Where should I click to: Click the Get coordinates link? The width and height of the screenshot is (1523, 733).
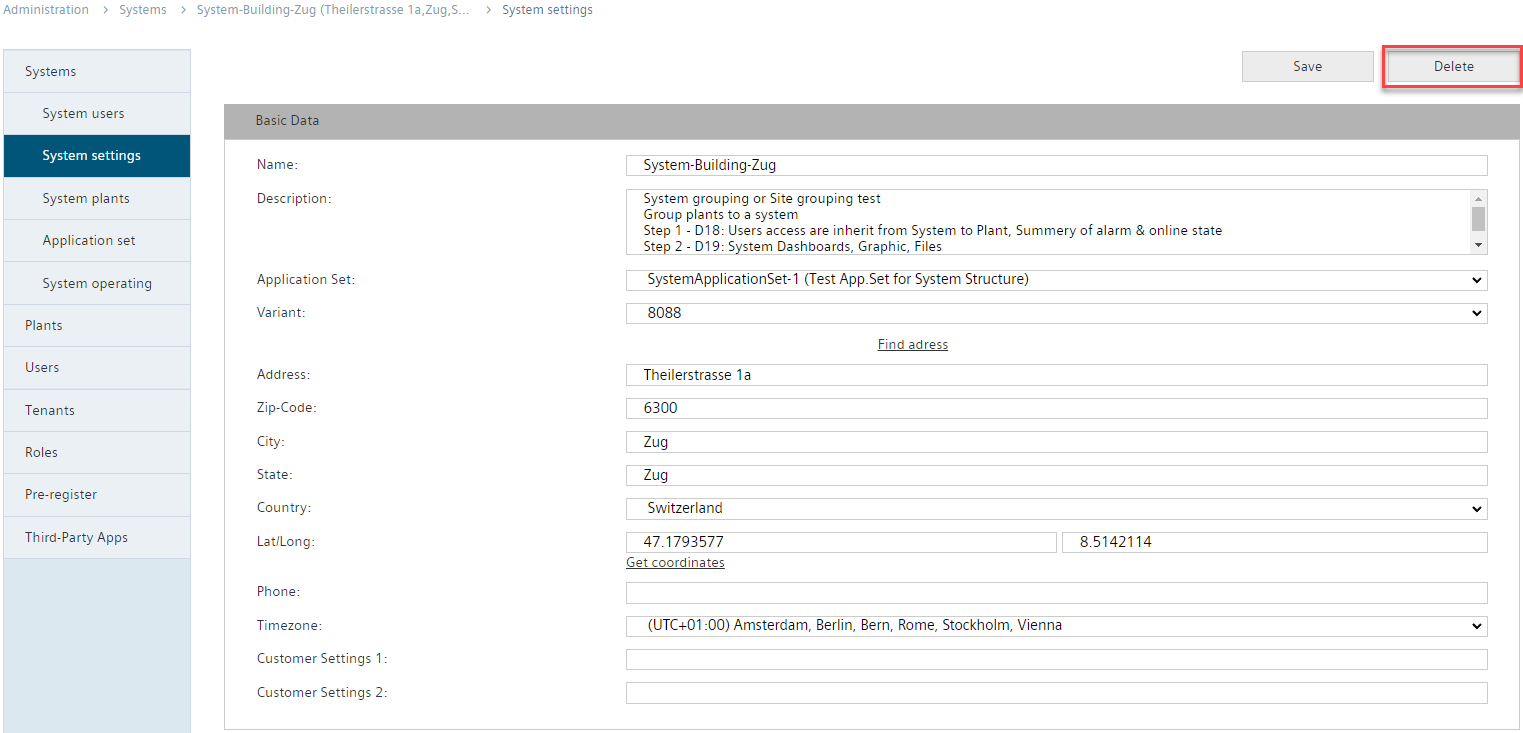tap(675, 563)
